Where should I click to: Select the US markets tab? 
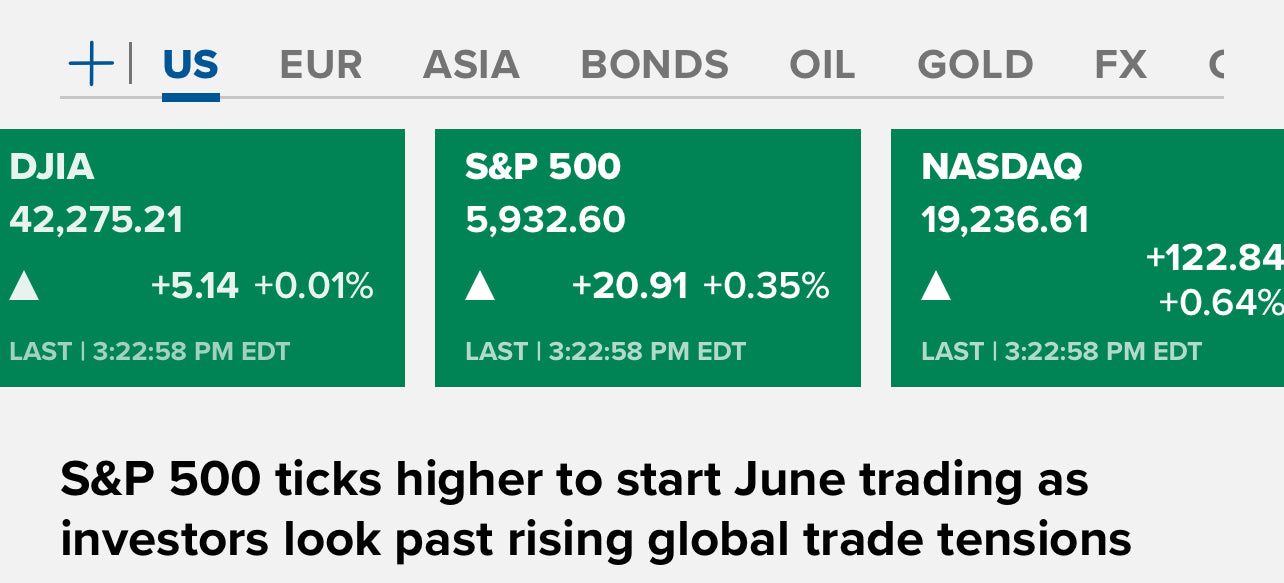(x=190, y=66)
